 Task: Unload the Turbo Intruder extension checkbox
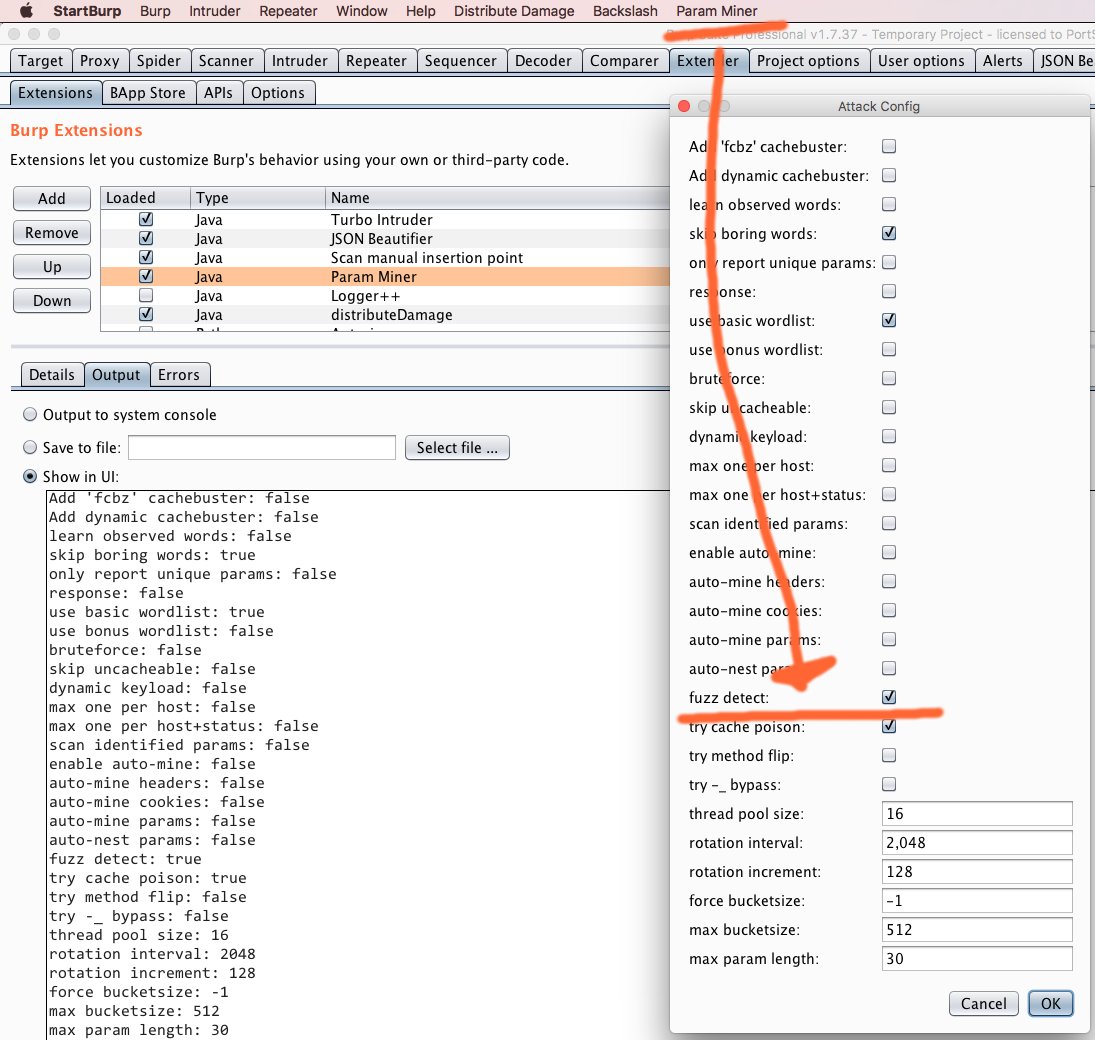(146, 219)
